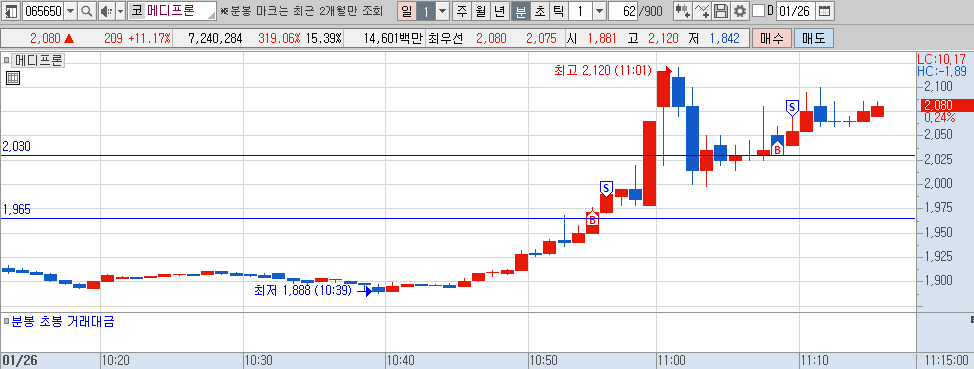The image size is (974, 369).
Task: Toggle the D checkbox beside the date
Action: pyautogui.click(x=758, y=11)
